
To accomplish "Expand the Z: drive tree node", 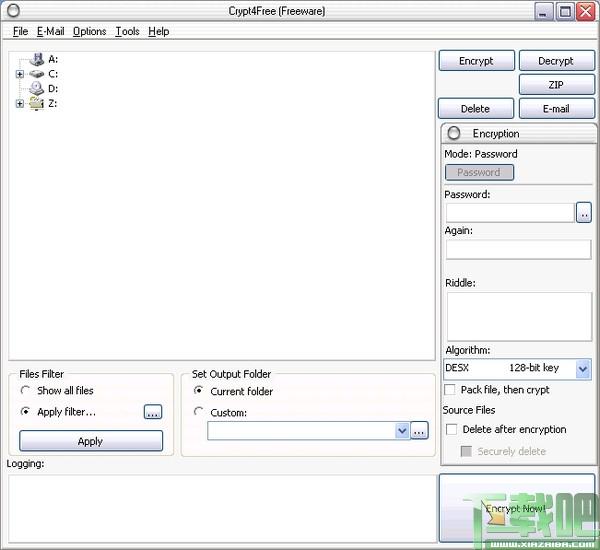I will tap(20, 103).
